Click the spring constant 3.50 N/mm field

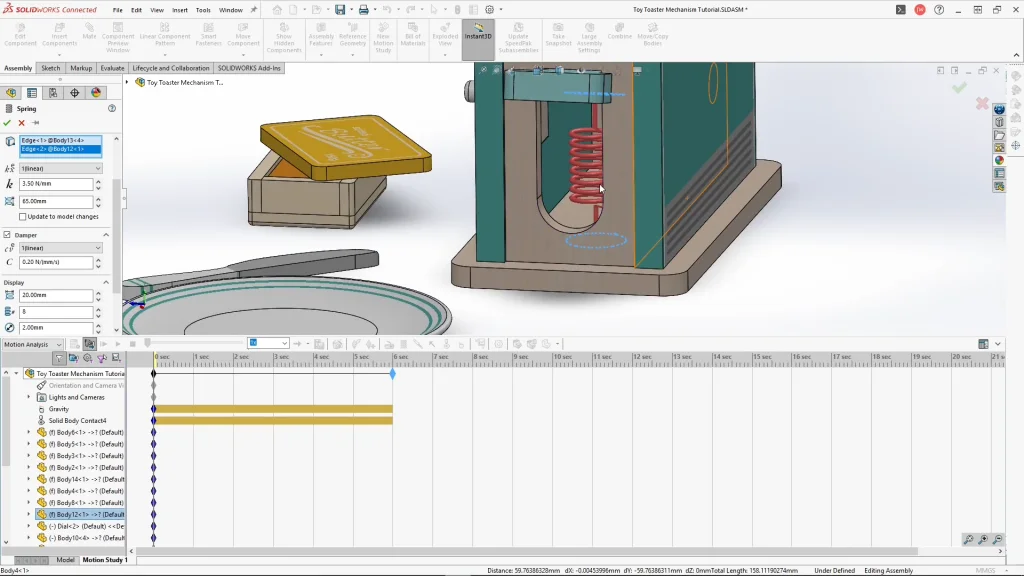(x=56, y=184)
